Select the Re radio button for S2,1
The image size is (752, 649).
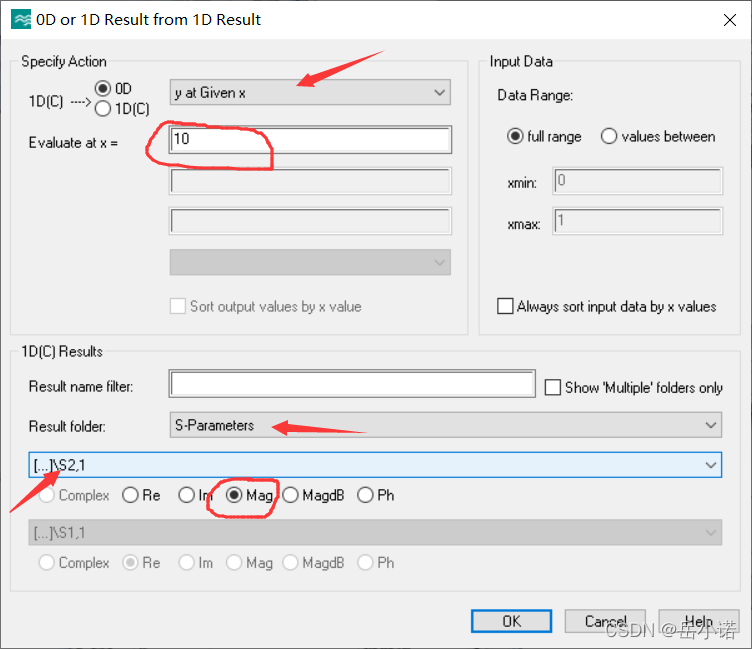pos(130,495)
